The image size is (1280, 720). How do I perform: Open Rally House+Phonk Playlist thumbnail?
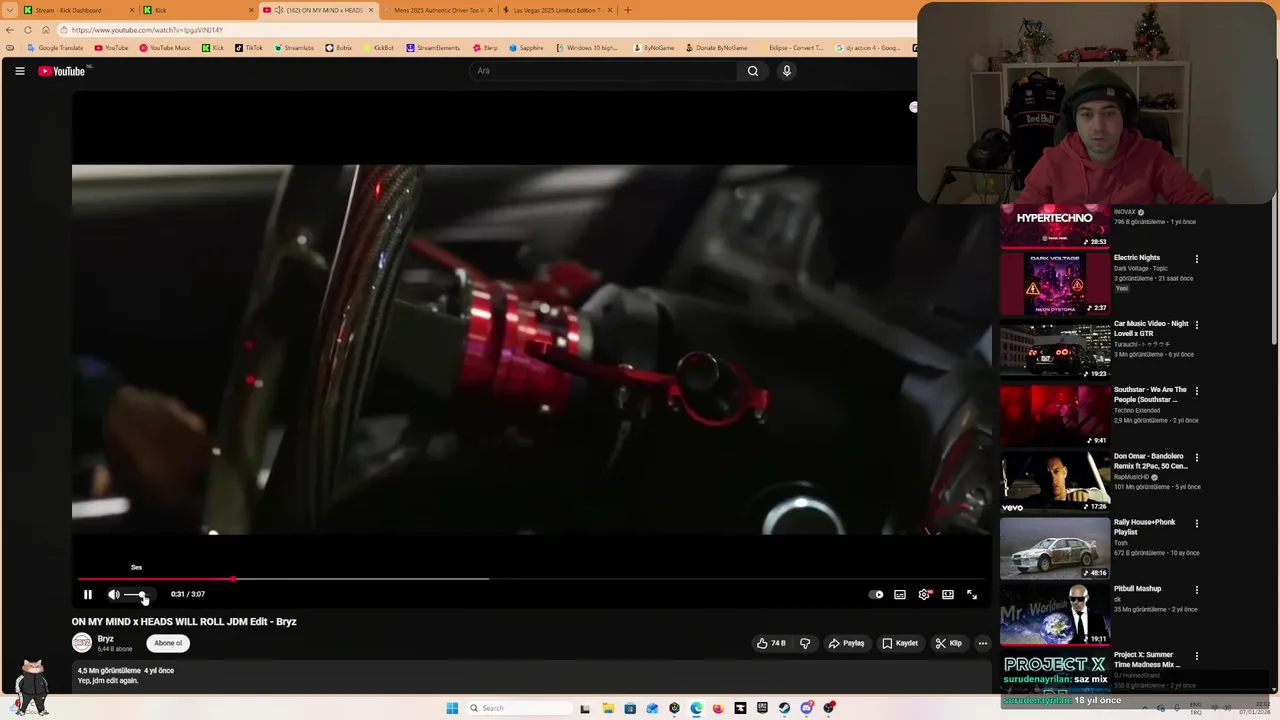pos(1055,548)
